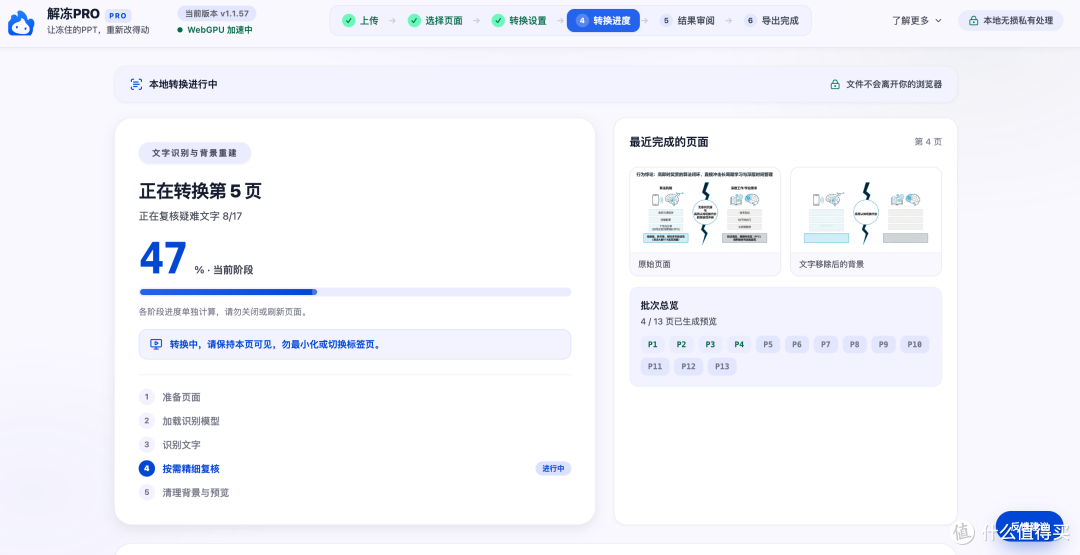
Task: Click the 第 4 页 label
Action: (x=928, y=141)
